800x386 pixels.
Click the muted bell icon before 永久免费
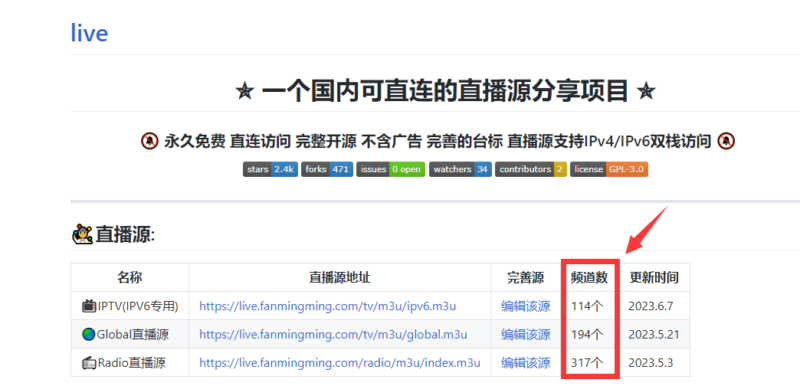tap(149, 141)
